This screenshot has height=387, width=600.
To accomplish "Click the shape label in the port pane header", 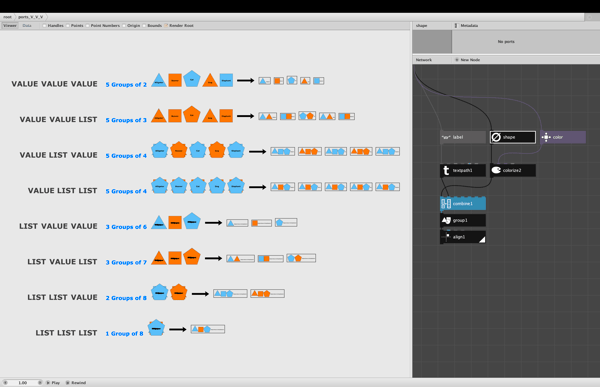I will 421,26.
